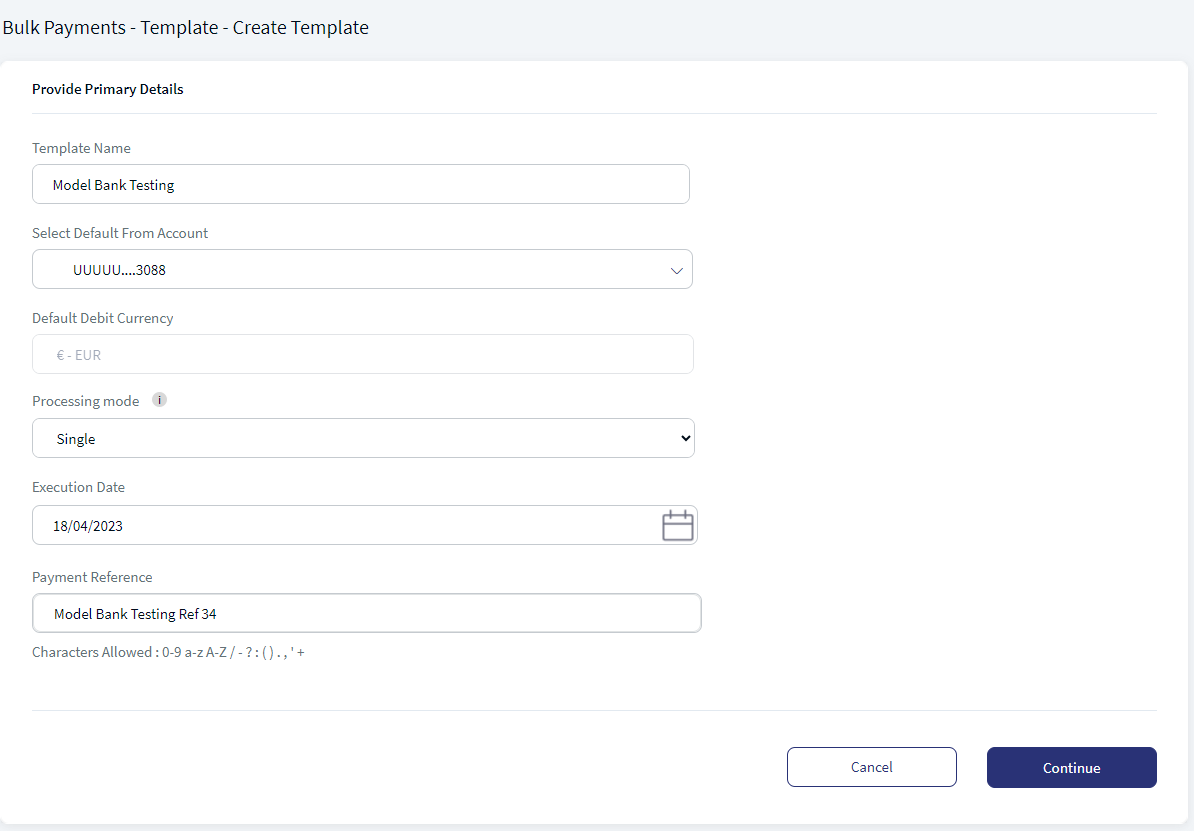Cancel the template creation
This screenshot has height=831, width=1194.
(x=871, y=767)
